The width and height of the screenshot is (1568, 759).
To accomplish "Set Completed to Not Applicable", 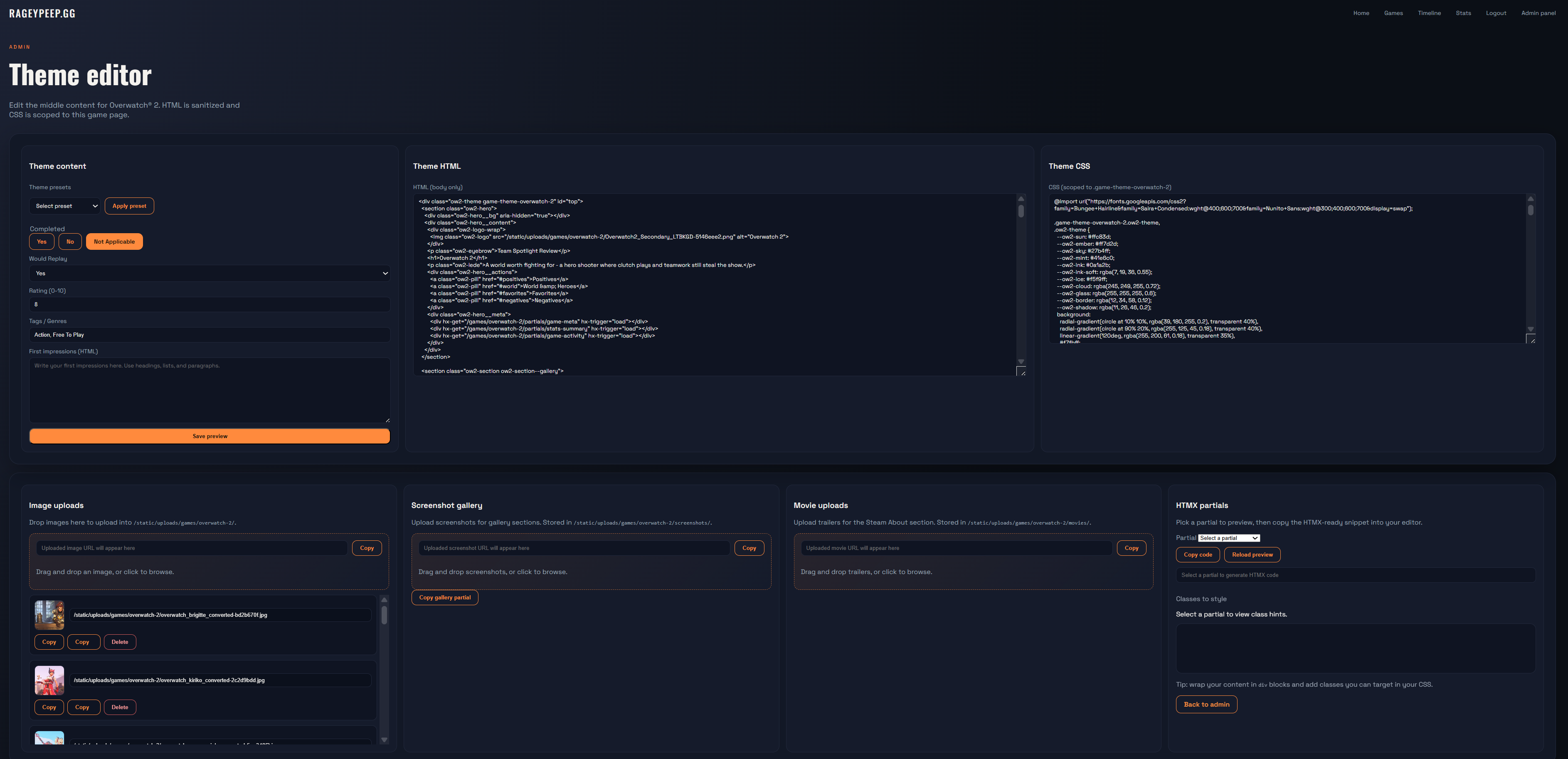I will 114,241.
